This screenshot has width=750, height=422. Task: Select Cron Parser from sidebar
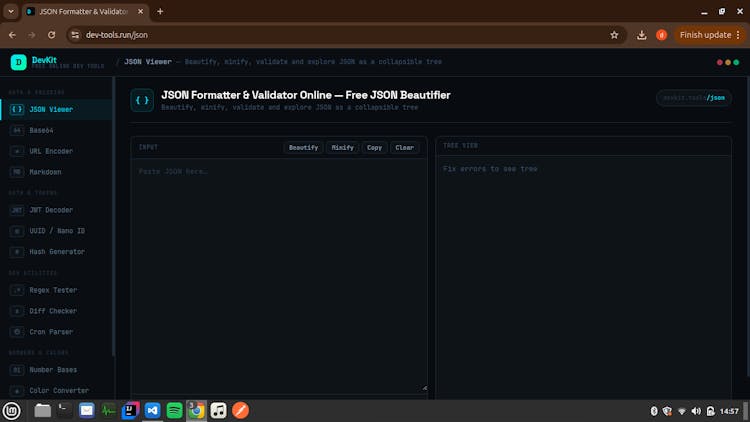coord(50,332)
